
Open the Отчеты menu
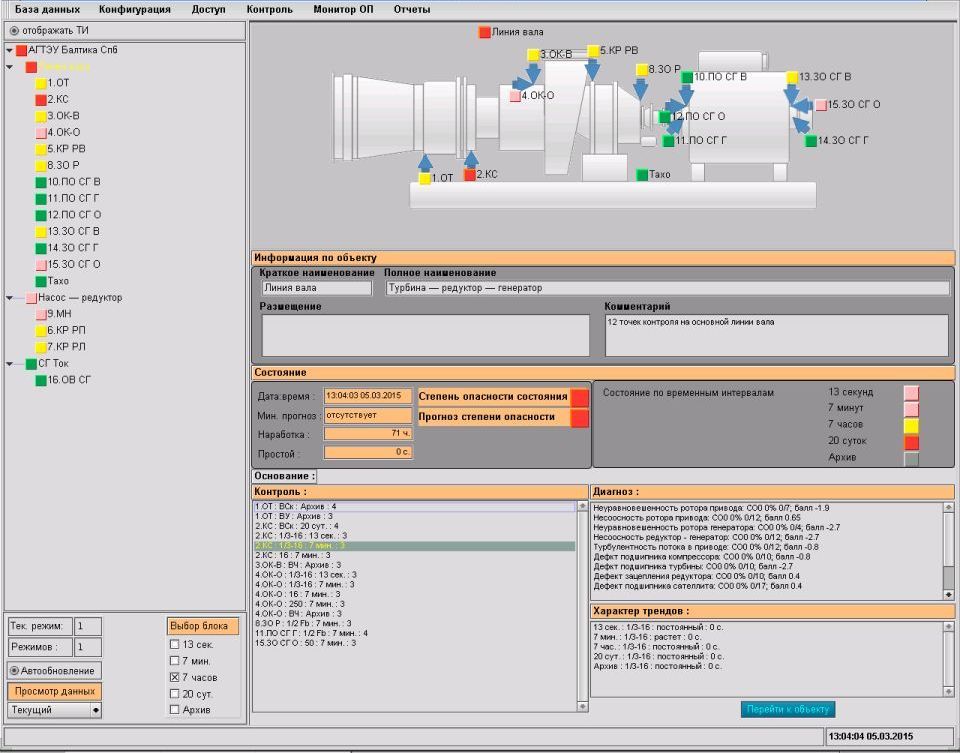411,9
